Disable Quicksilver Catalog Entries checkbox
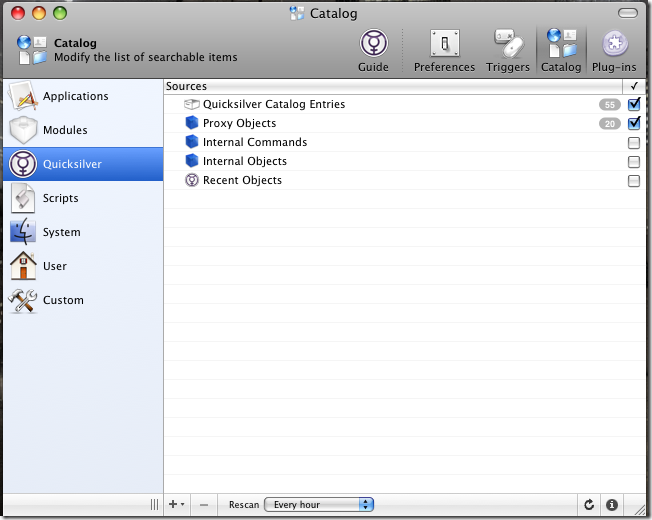652x520 pixels. tap(634, 104)
